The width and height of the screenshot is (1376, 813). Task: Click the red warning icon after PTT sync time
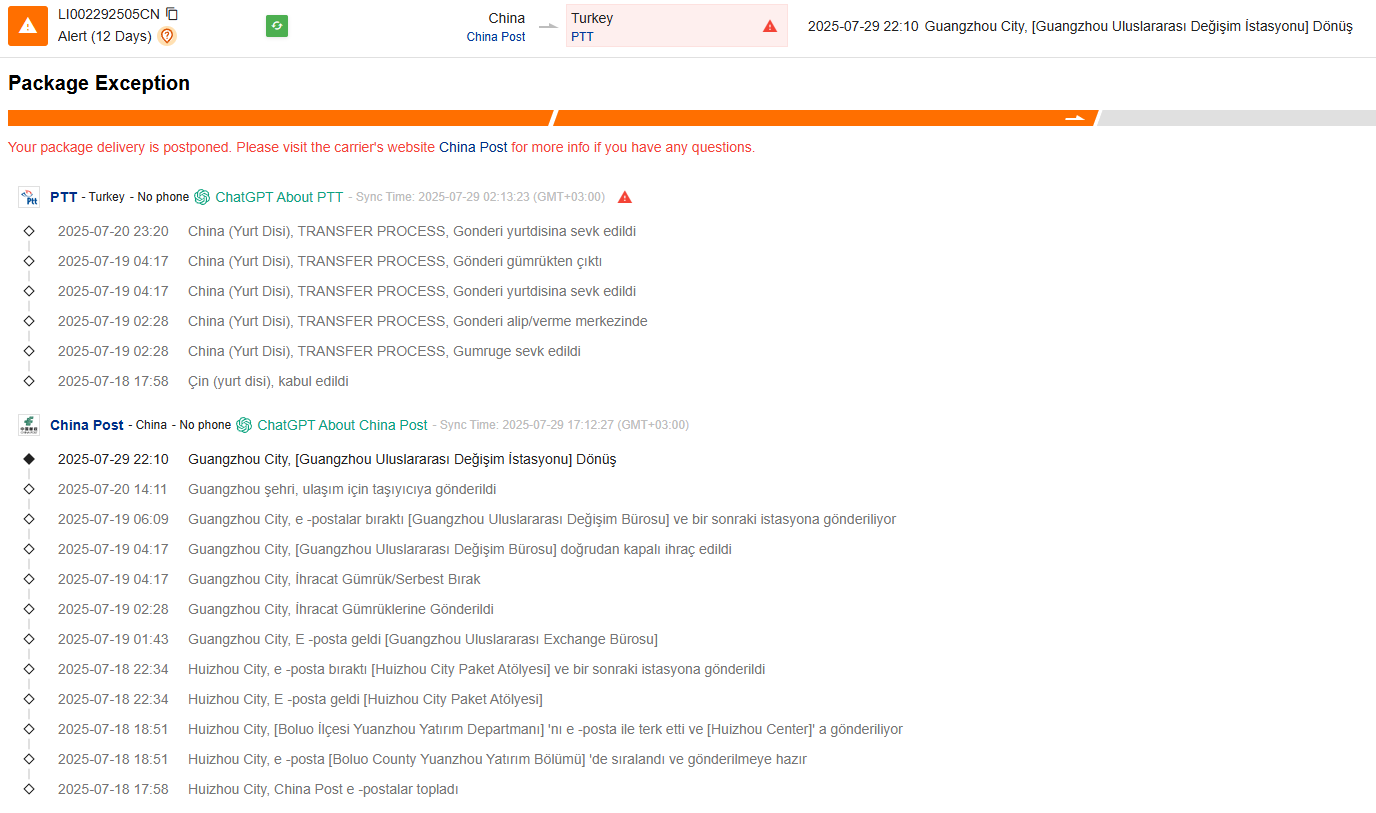tap(625, 197)
